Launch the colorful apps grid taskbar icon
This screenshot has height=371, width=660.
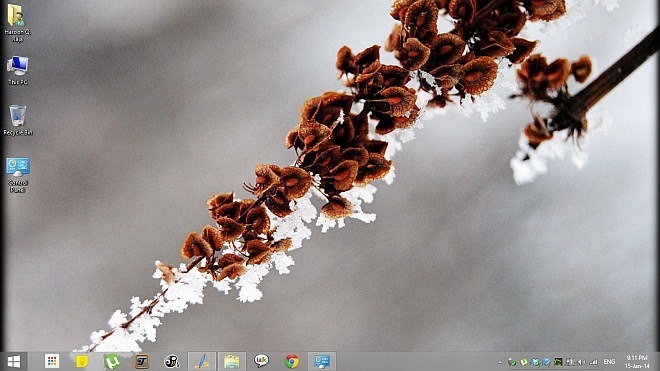tap(52, 361)
